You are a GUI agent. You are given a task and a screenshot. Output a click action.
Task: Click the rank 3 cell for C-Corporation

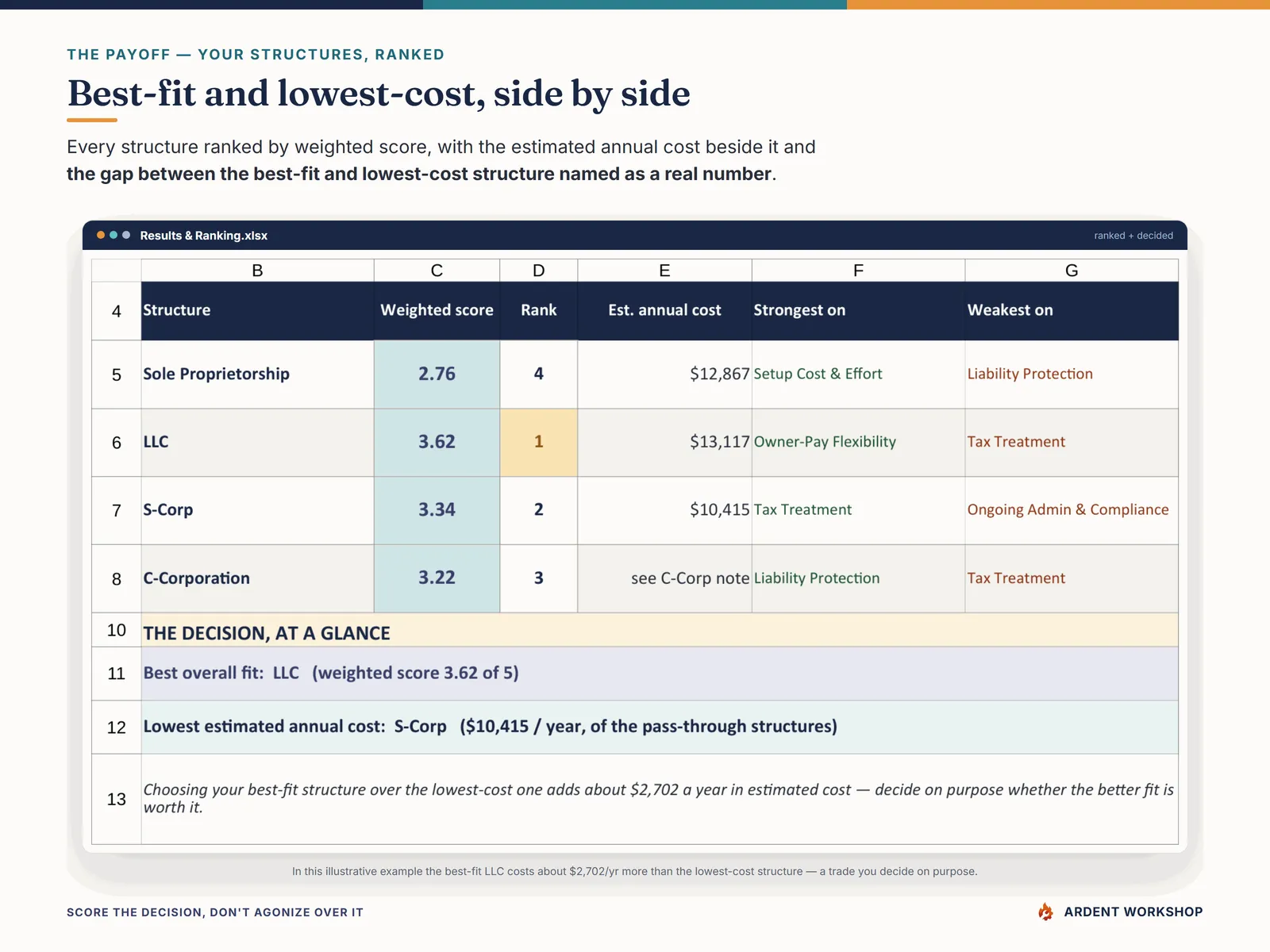(x=539, y=578)
